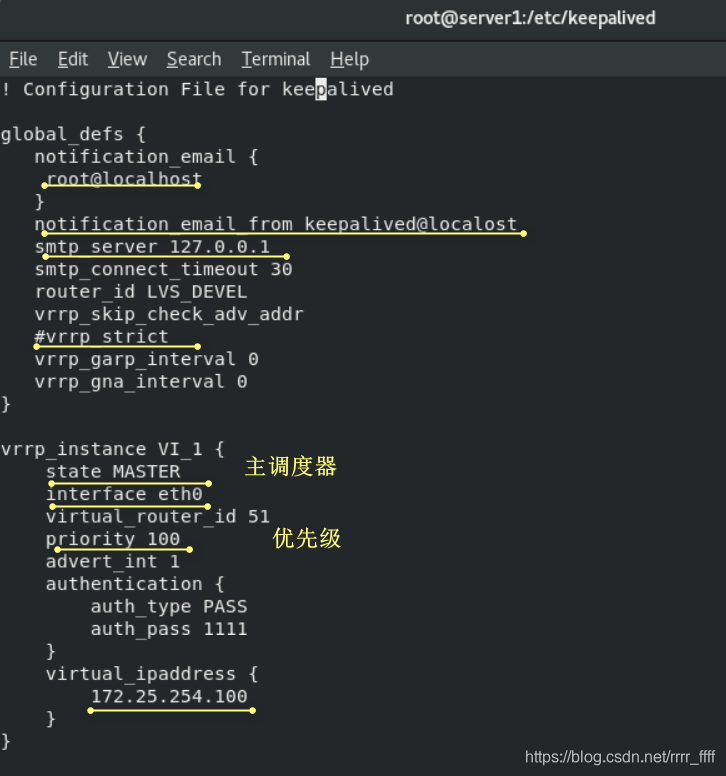The width and height of the screenshot is (726, 776).
Task: Click the 'smtp_connect_timeout 30' line
Action: [163, 269]
